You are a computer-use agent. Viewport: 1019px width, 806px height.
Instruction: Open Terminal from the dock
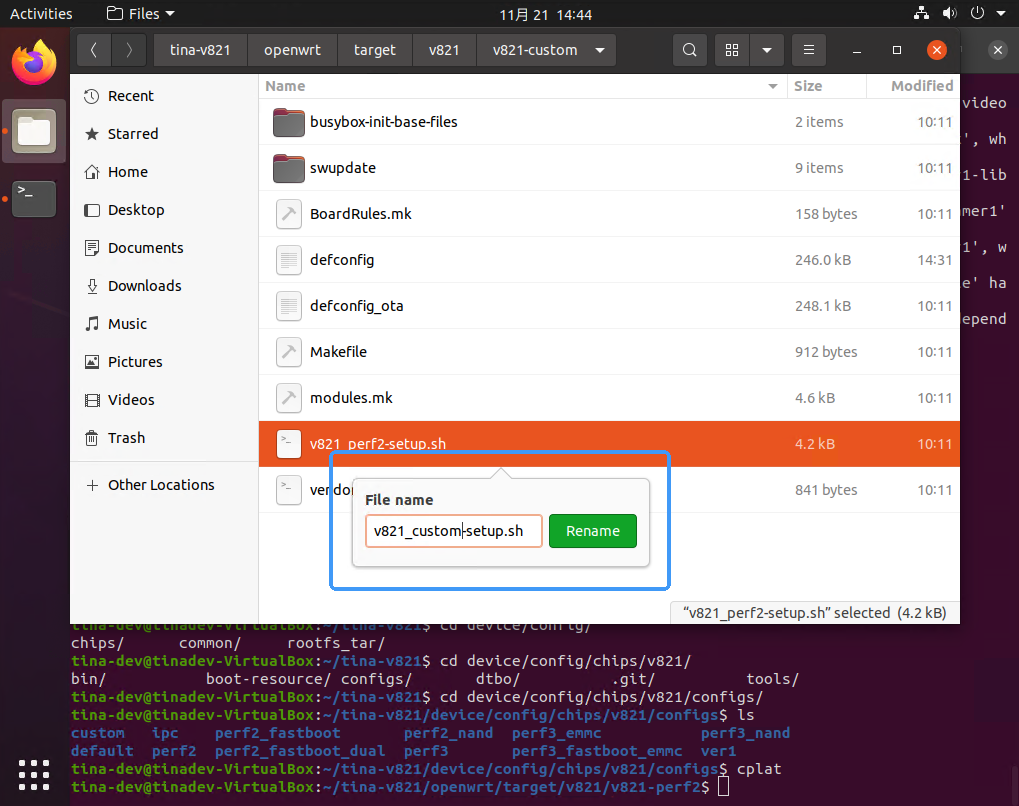pyautogui.click(x=33, y=198)
